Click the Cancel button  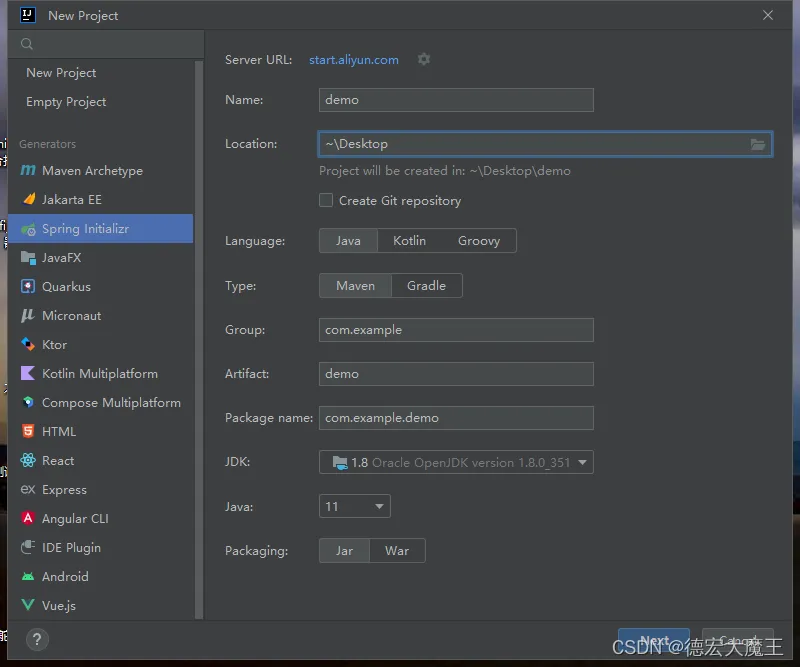738,640
